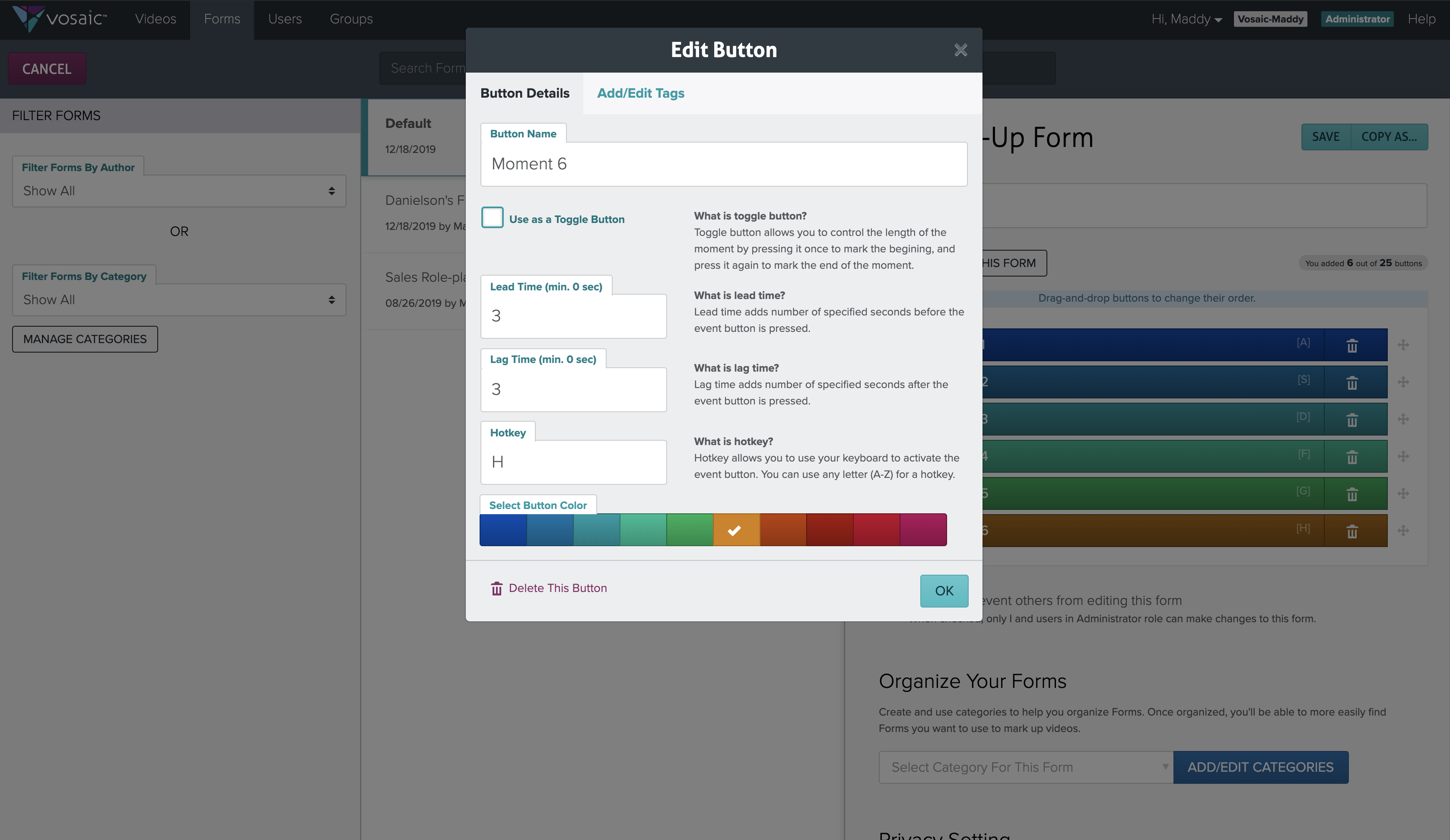Click the Button Name input field

(724, 164)
